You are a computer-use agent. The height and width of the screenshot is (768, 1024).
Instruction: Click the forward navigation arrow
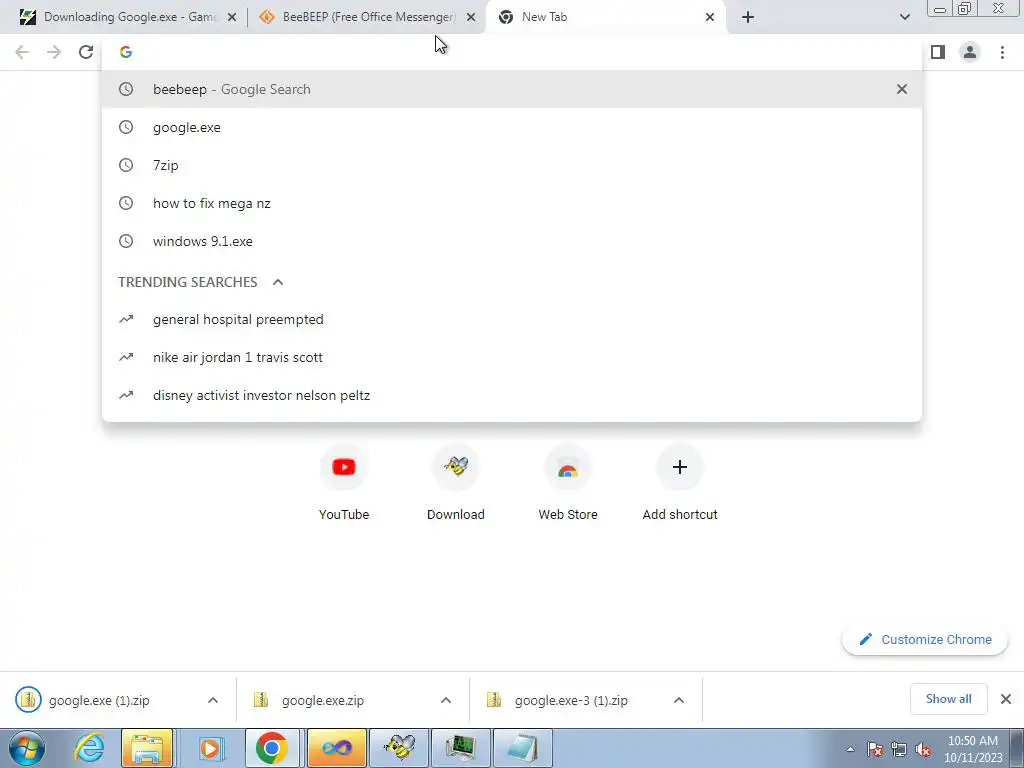[x=54, y=52]
